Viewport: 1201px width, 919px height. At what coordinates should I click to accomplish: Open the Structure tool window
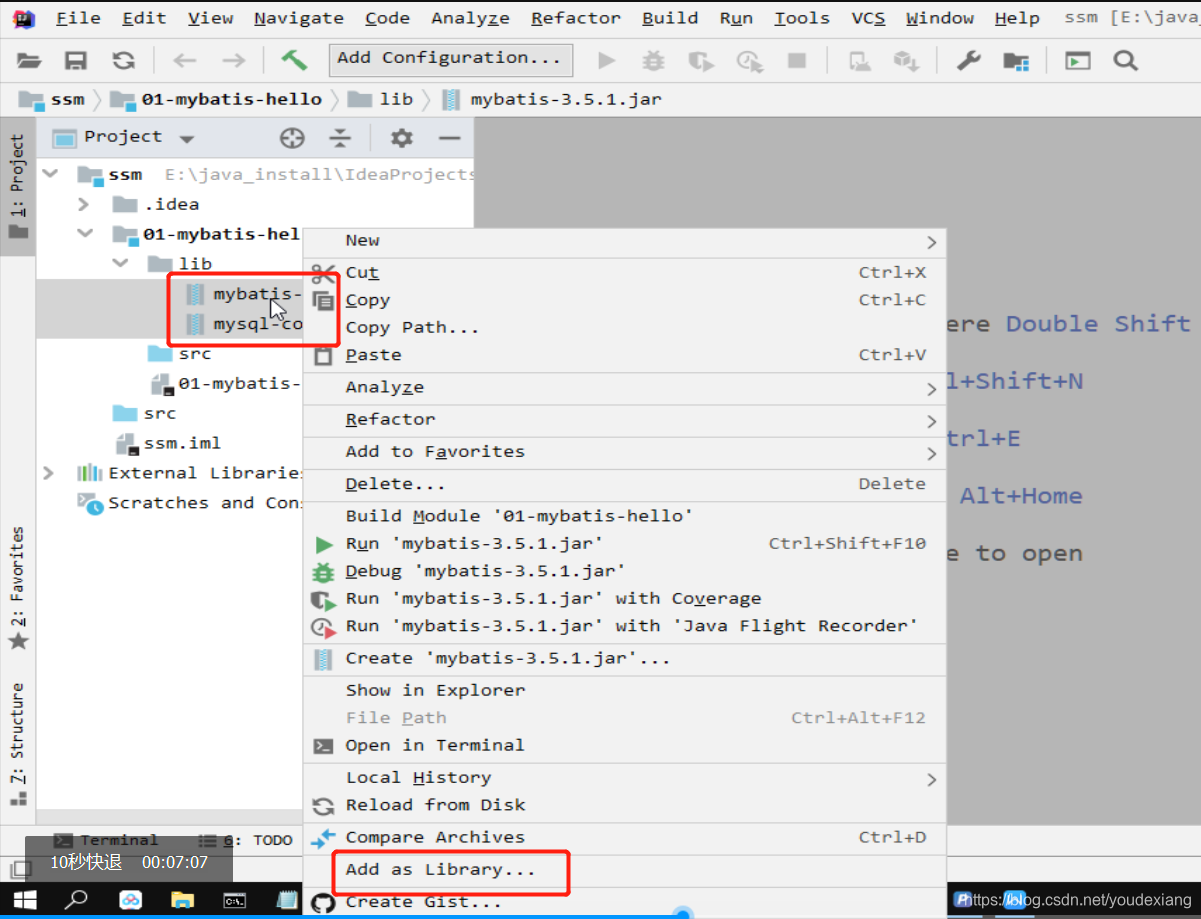point(17,736)
